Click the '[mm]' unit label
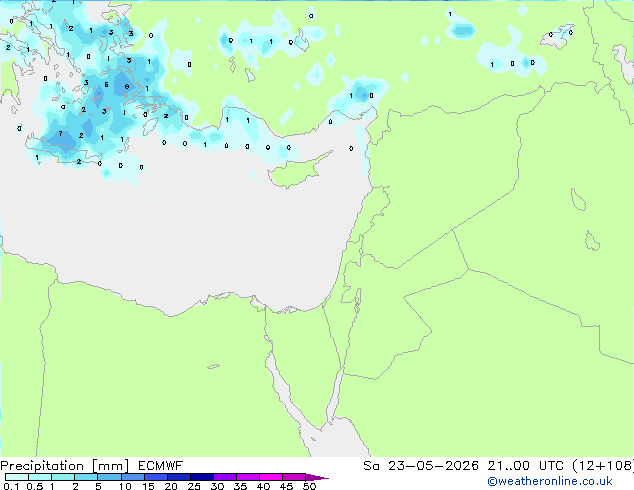Viewport: 634px width, 490px height. pyautogui.click(x=111, y=466)
